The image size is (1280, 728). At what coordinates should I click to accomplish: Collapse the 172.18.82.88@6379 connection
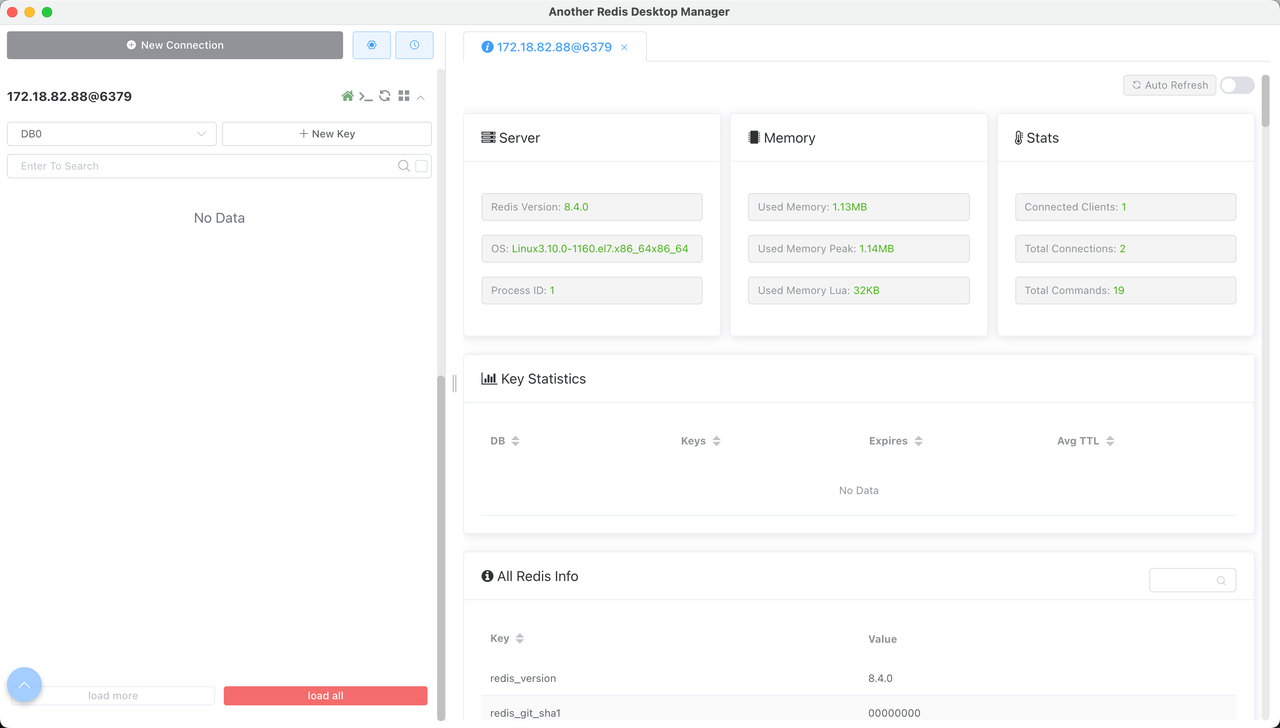click(421, 97)
